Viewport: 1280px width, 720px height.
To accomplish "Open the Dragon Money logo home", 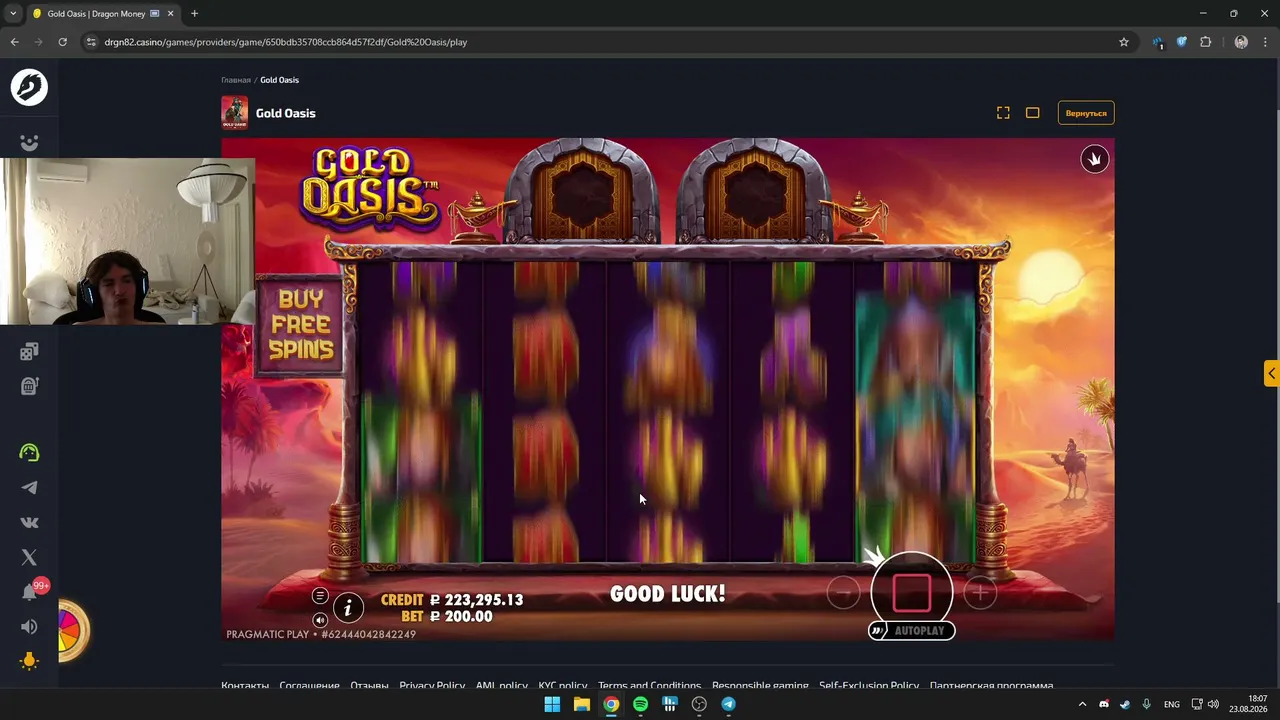I will point(29,87).
